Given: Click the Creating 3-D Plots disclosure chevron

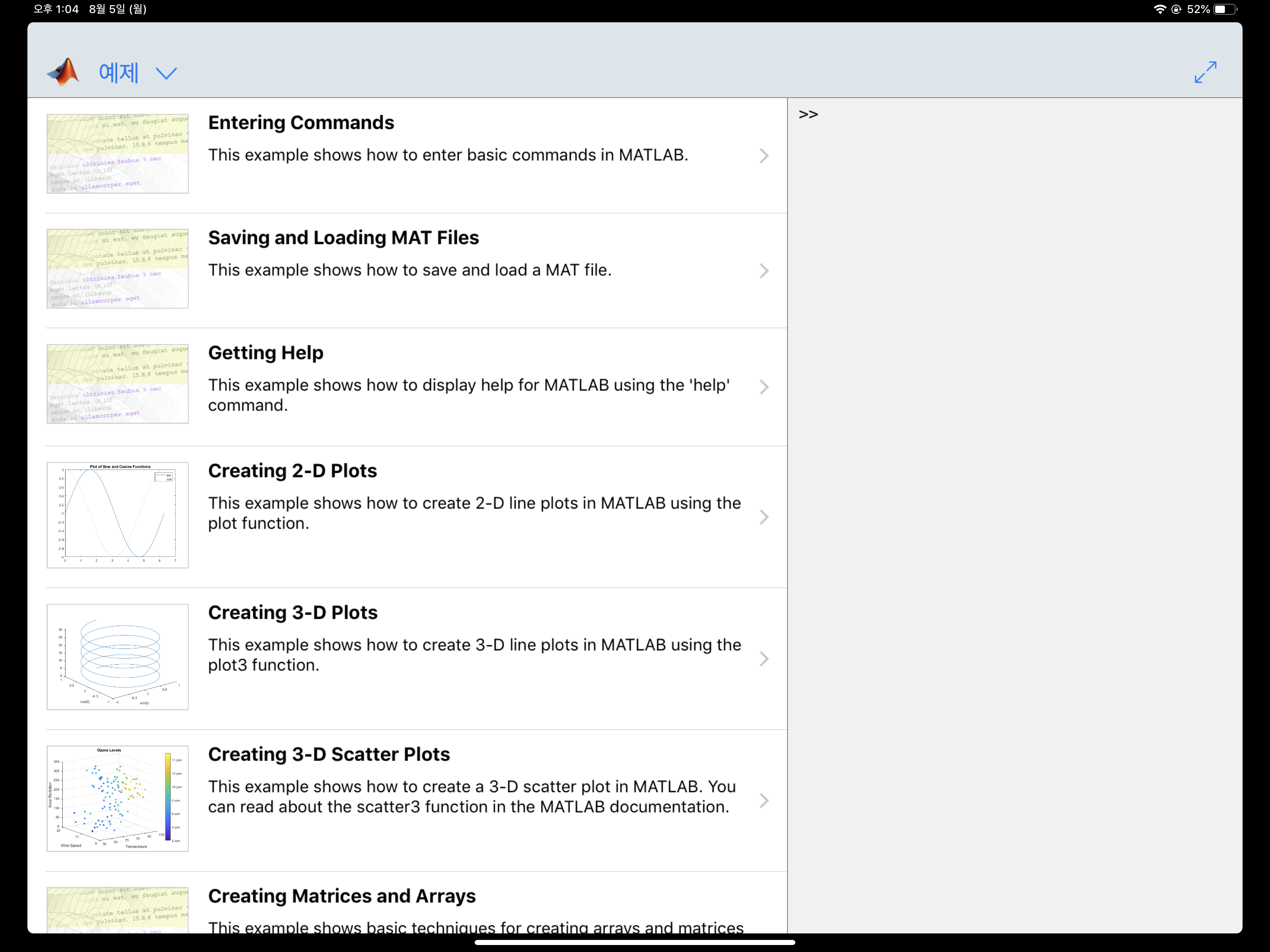Looking at the screenshot, I should pos(764,659).
